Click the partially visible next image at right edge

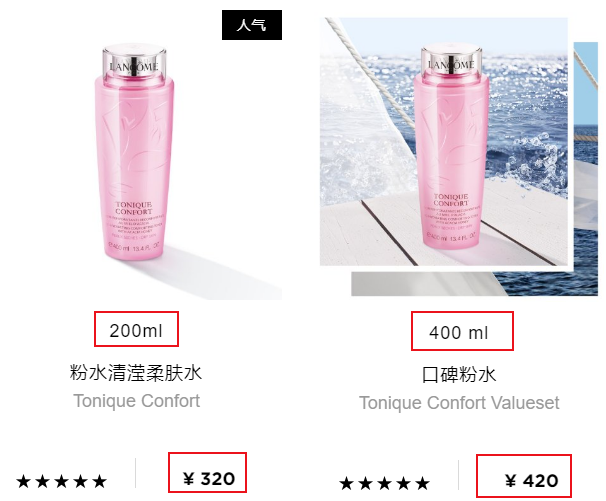tap(586, 169)
